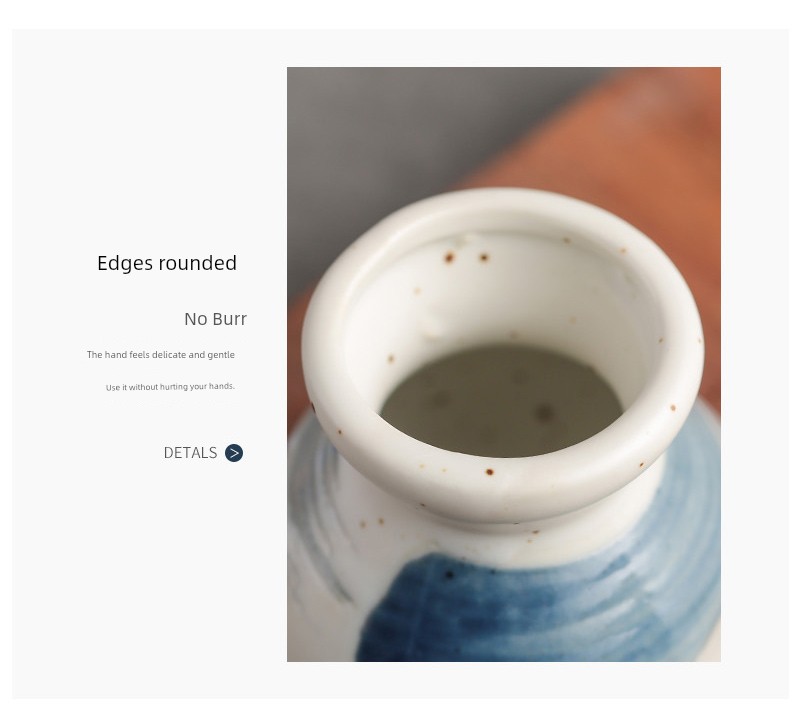
Task: Click the word 'Burr' in the subtitle
Action: [x=229, y=319]
